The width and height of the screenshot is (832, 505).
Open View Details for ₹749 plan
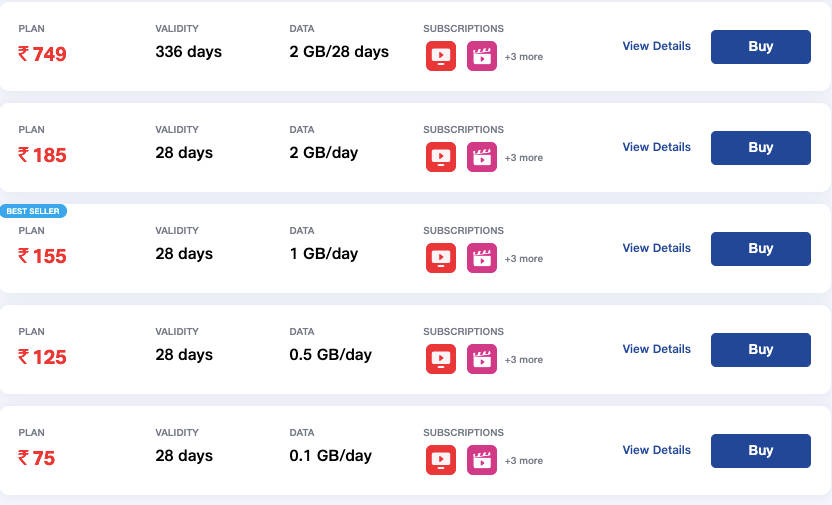tap(656, 46)
